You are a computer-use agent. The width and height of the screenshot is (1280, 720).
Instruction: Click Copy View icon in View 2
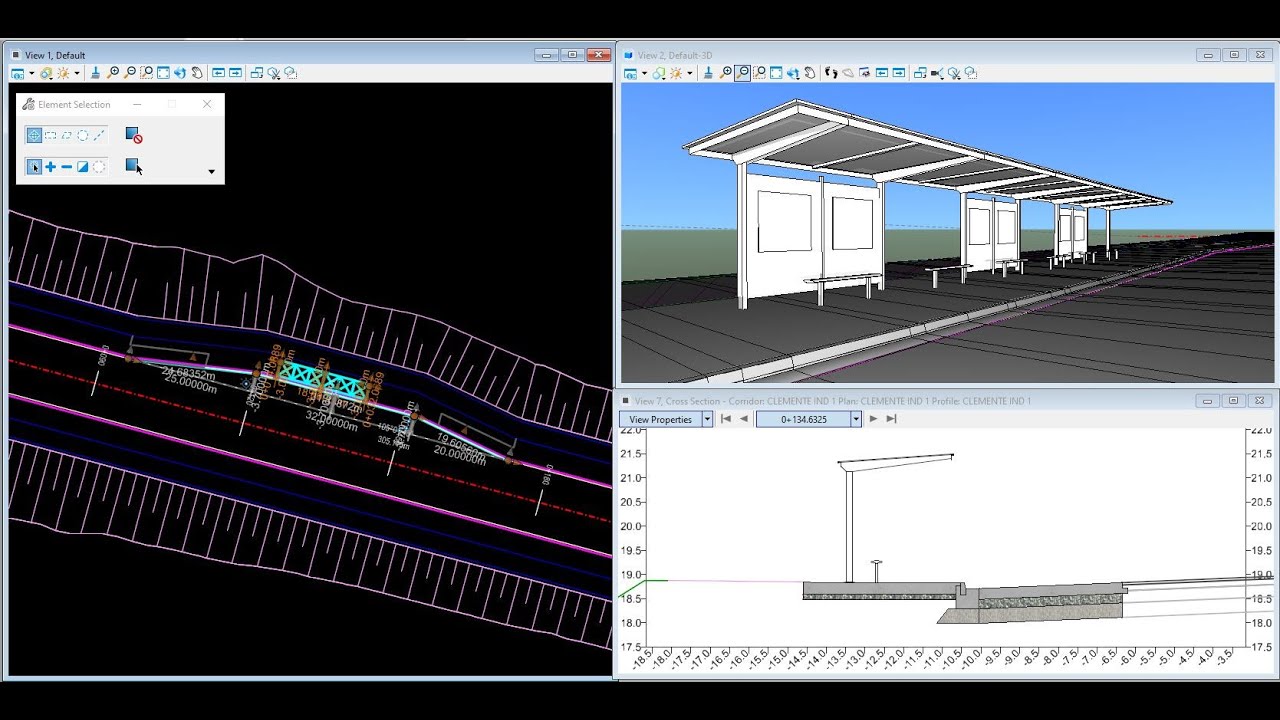click(x=920, y=73)
